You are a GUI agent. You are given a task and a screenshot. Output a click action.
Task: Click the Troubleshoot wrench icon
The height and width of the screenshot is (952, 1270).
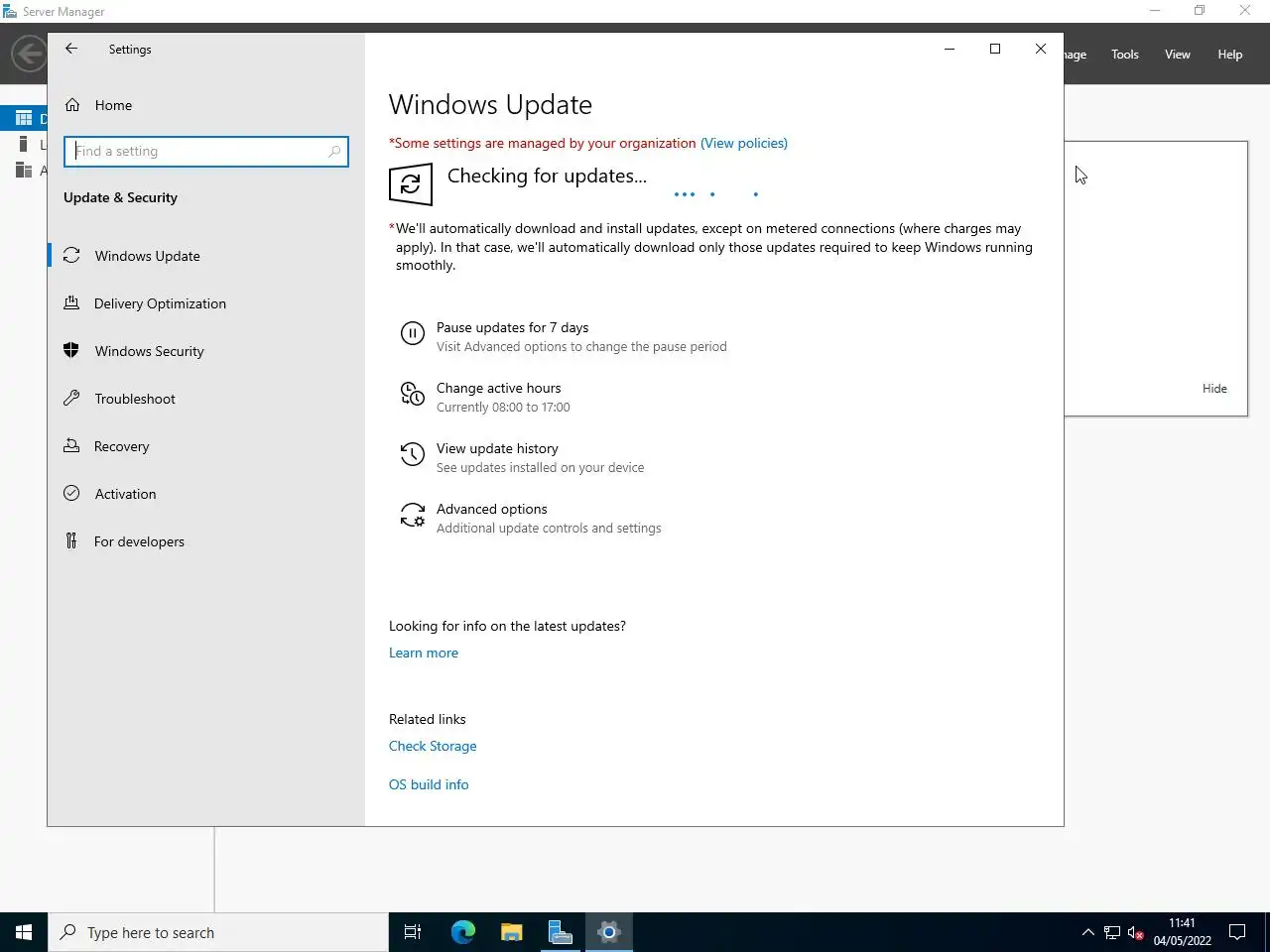click(x=71, y=399)
